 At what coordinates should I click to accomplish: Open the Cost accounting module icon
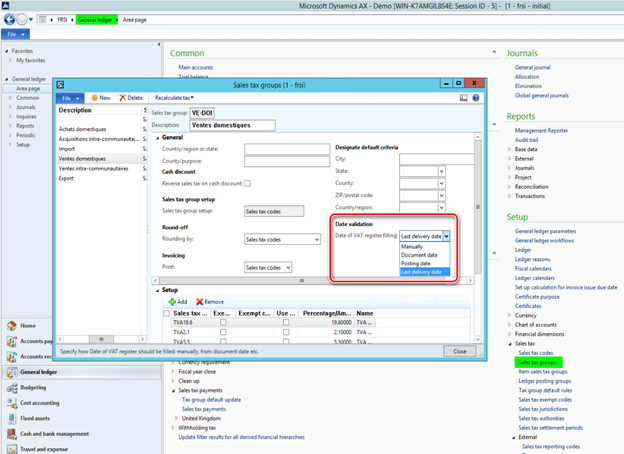12,403
